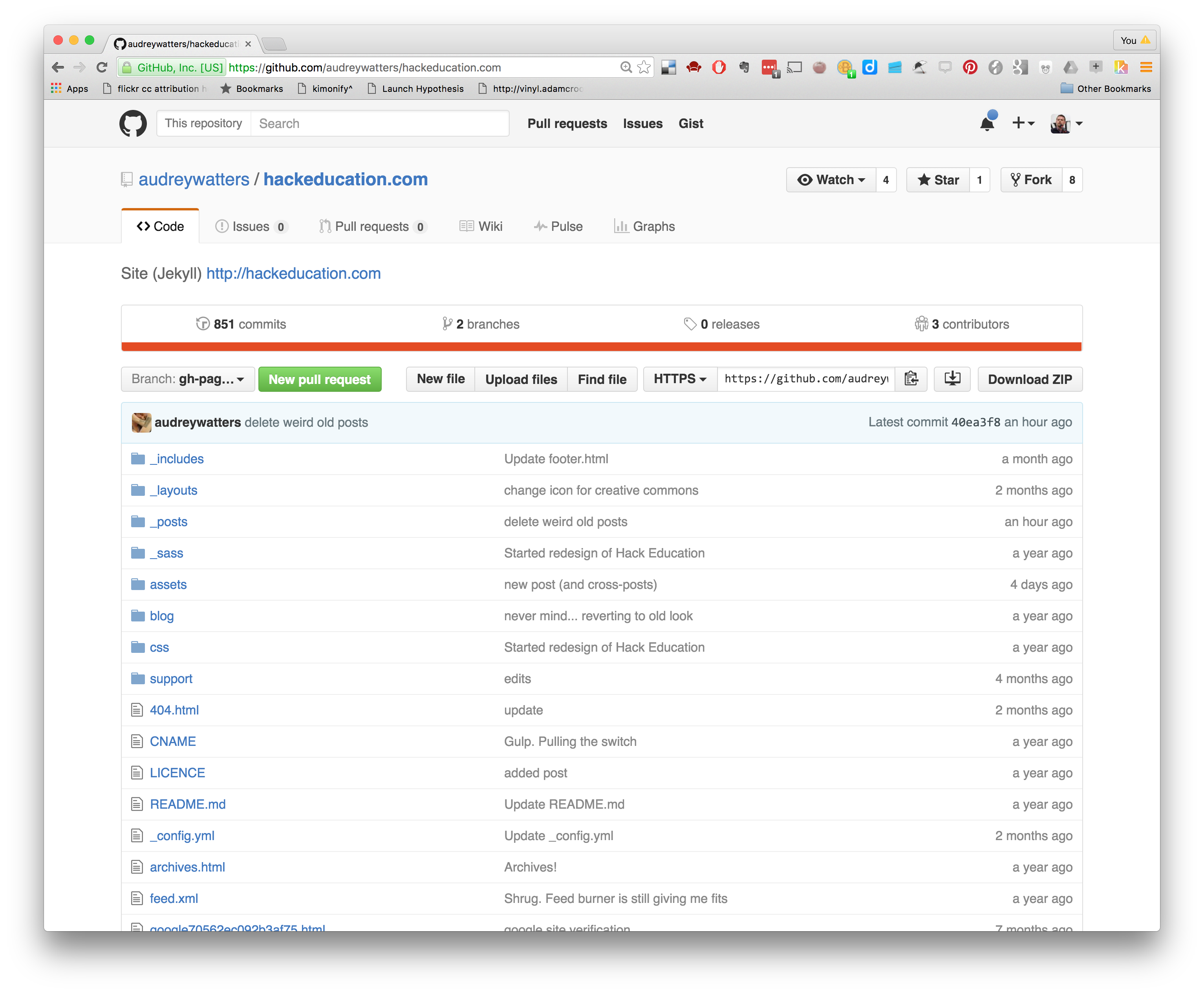Open the _includes folder
Viewport: 1204px width, 994px height.
click(x=176, y=459)
